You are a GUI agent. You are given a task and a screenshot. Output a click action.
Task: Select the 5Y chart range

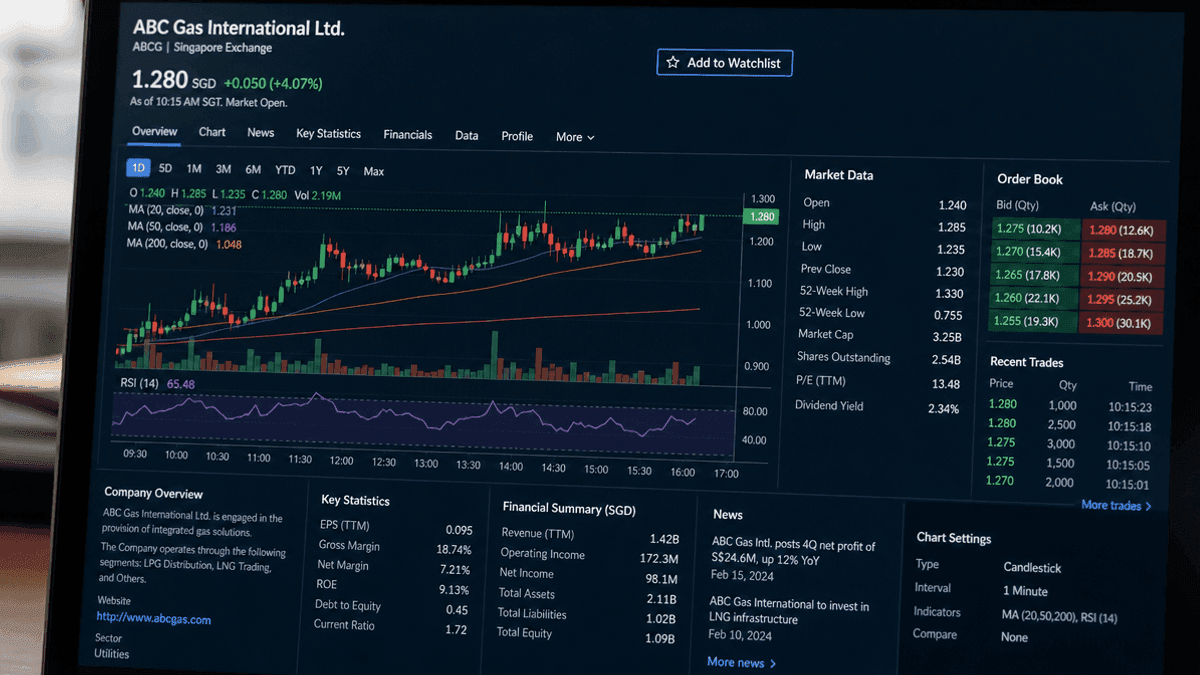344,171
